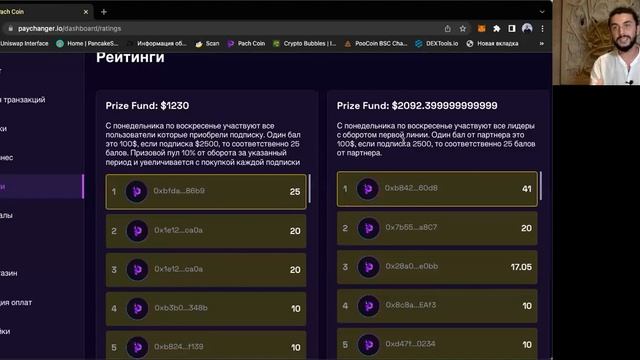Open the Pach Coin bookmark

pyautogui.click(x=246, y=43)
